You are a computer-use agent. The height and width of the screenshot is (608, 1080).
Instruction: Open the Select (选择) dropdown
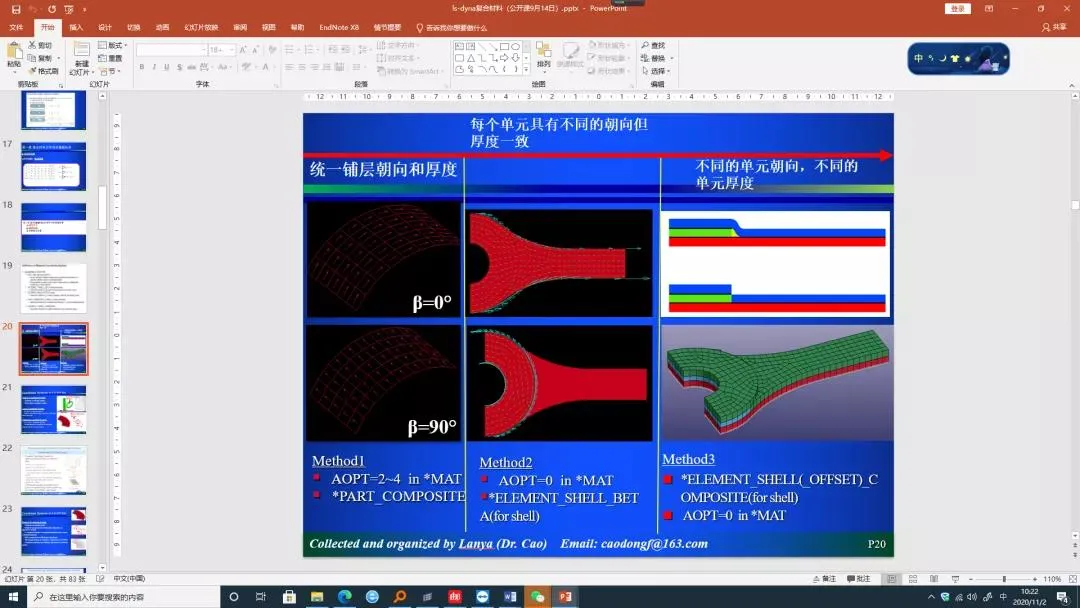[x=657, y=71]
